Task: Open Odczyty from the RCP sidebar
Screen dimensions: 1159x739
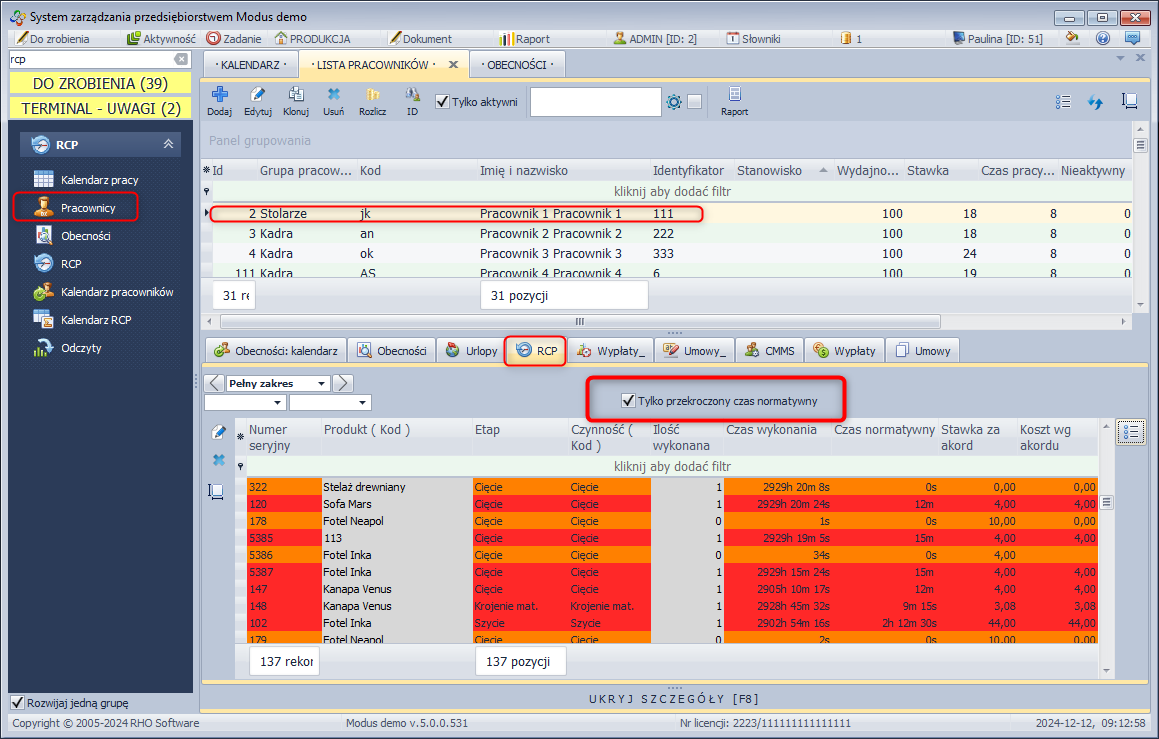Action: (x=81, y=348)
